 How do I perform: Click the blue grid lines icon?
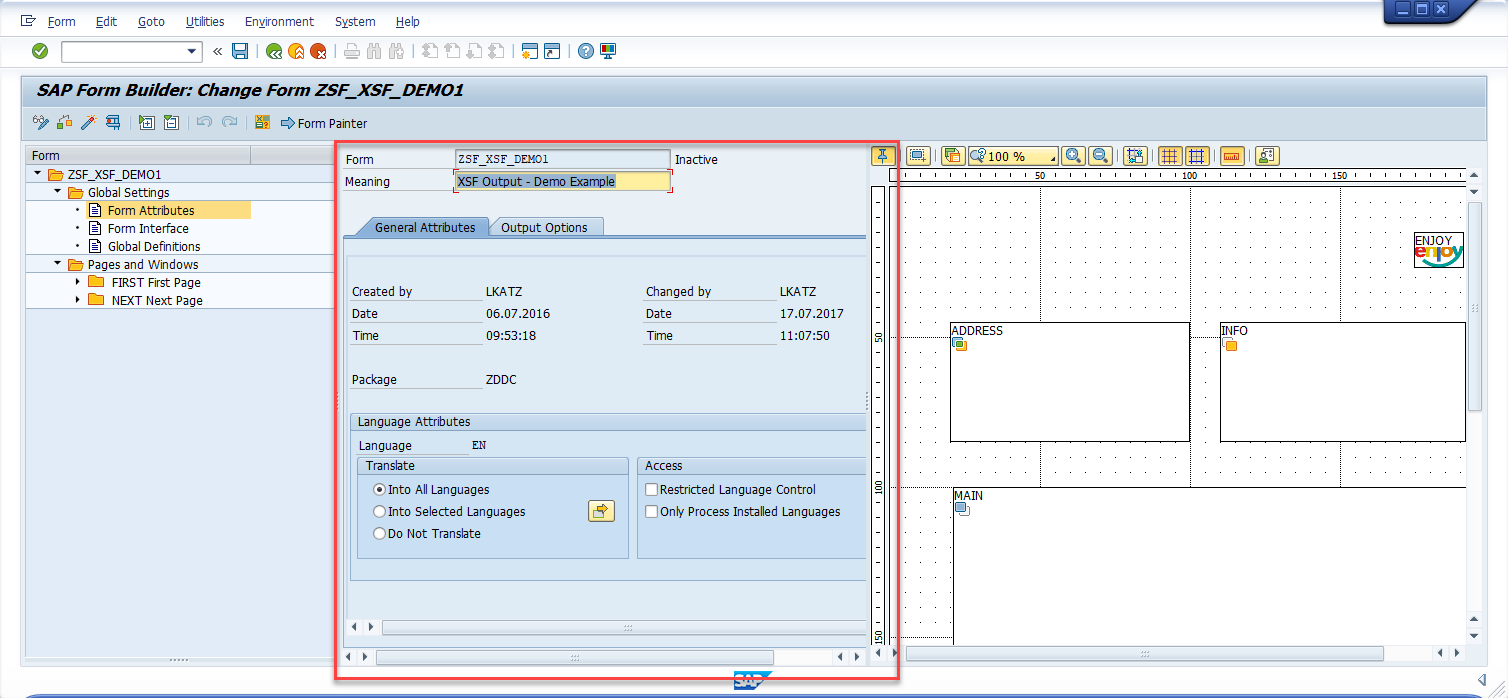[x=1196, y=156]
